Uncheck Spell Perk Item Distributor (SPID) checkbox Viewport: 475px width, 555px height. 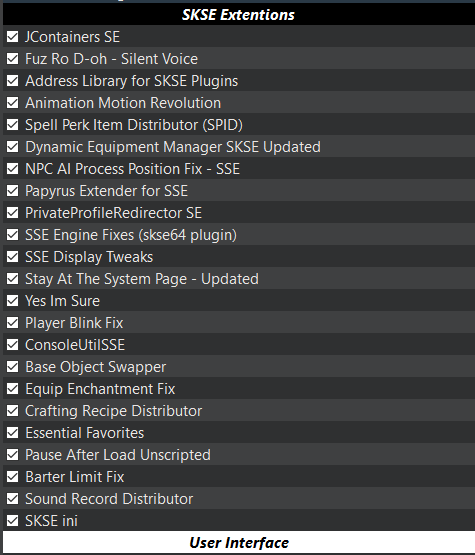pos(13,125)
